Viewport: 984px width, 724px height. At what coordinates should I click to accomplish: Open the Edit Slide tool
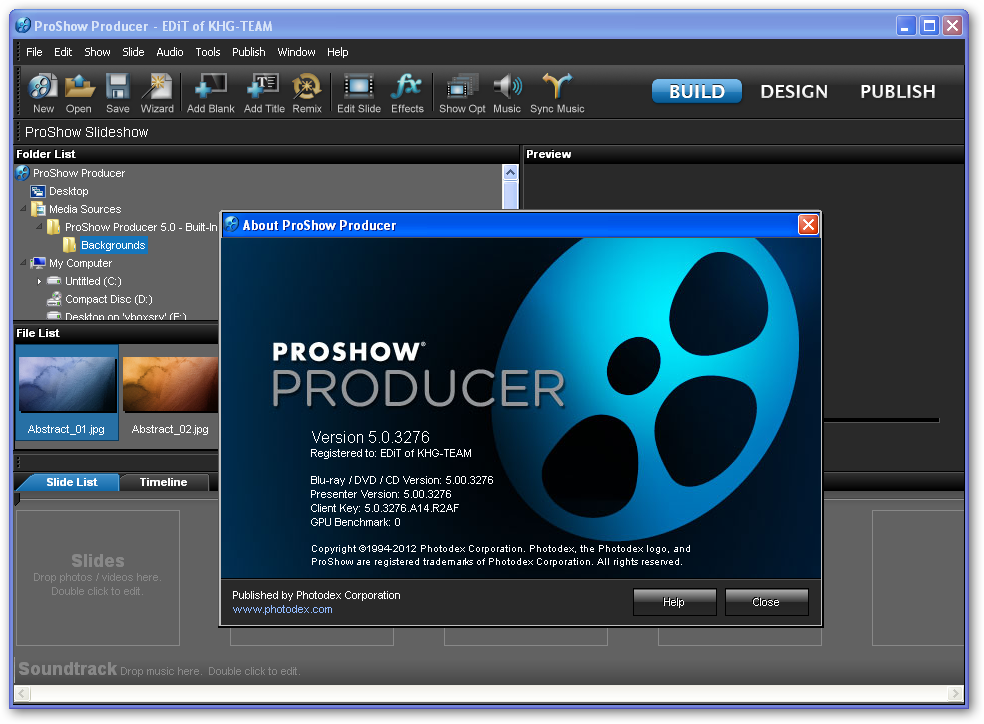click(x=359, y=93)
